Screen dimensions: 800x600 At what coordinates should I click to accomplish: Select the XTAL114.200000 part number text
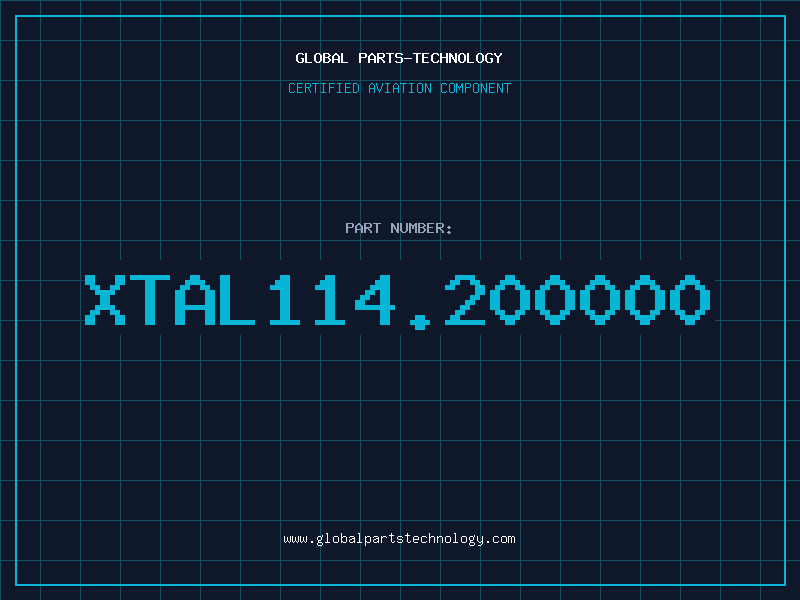click(399, 300)
